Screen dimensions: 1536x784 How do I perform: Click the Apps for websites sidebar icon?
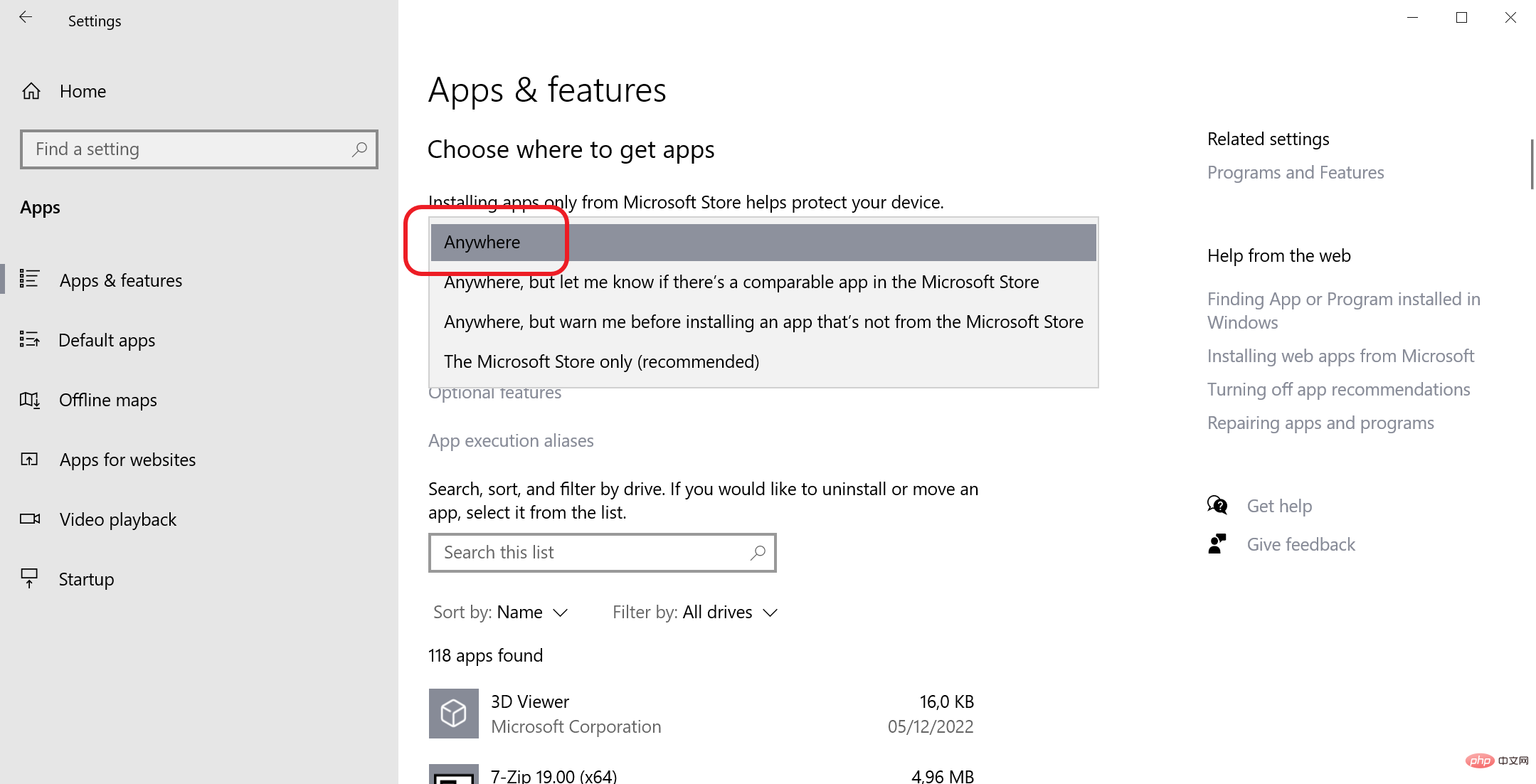point(30,459)
